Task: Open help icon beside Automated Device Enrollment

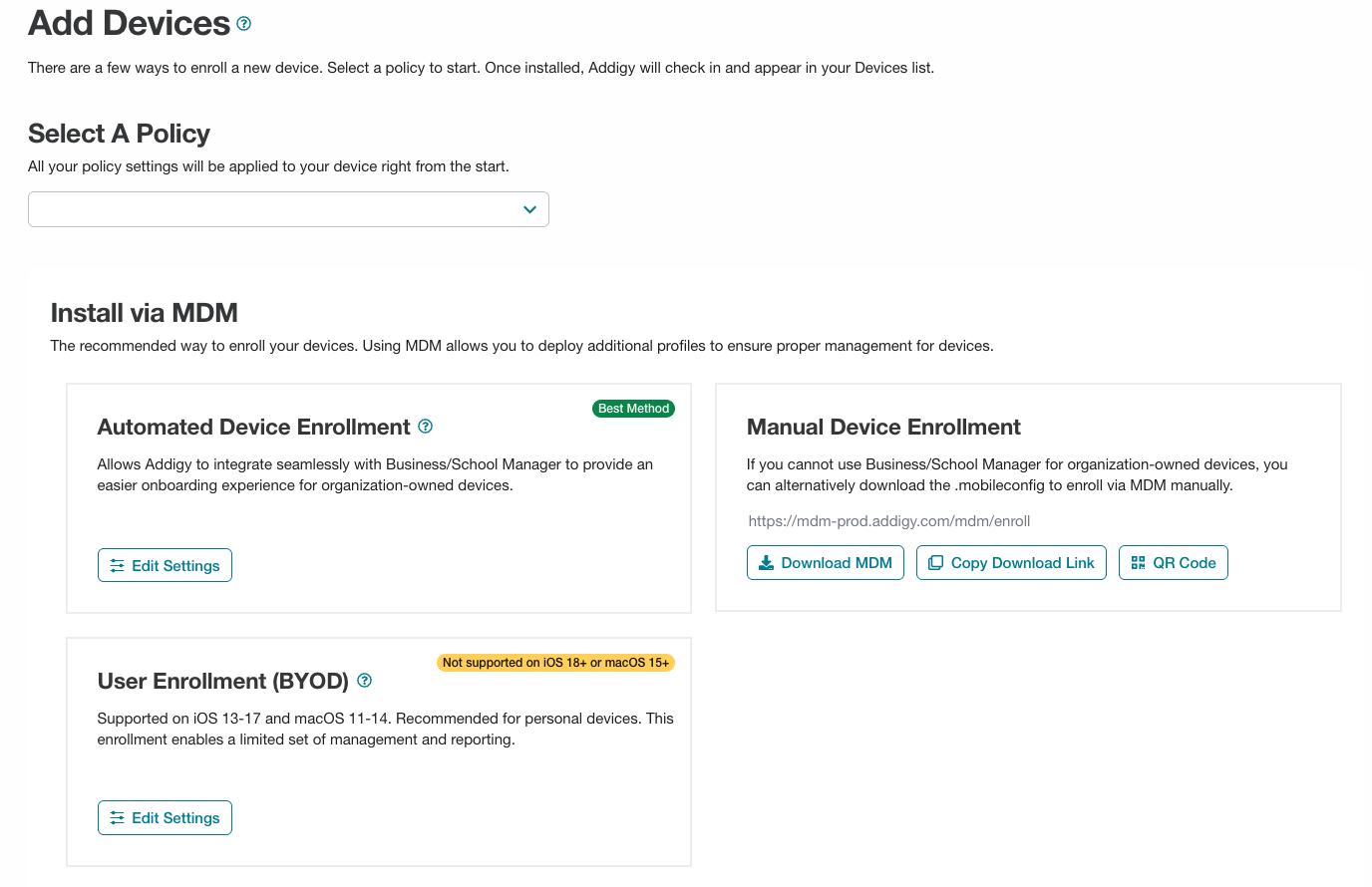Action: [426, 427]
